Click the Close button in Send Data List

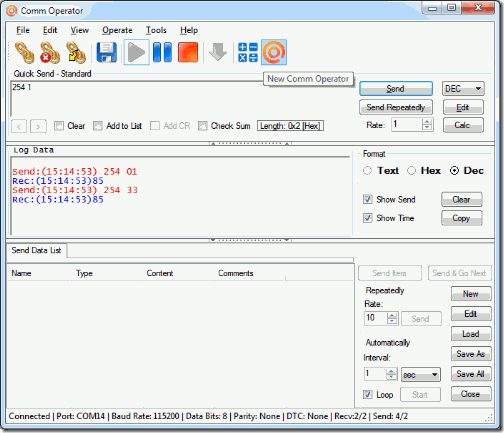click(471, 394)
